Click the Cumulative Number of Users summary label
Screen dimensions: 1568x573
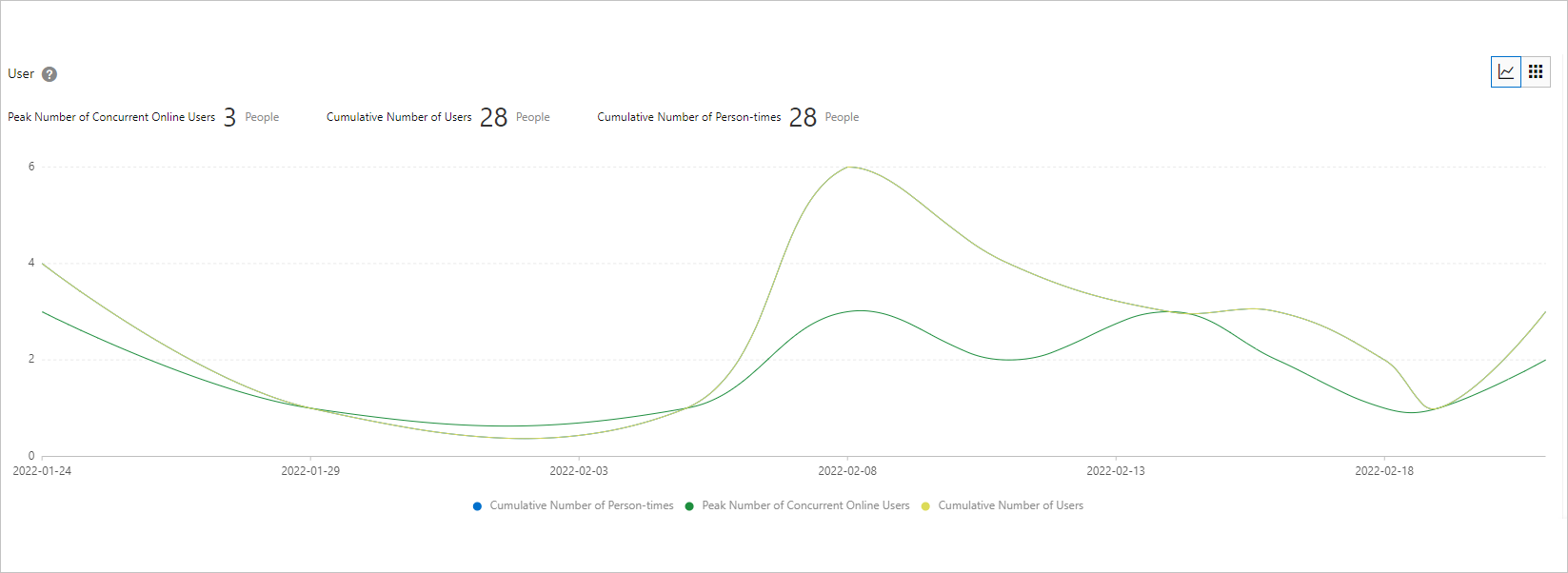point(399,117)
